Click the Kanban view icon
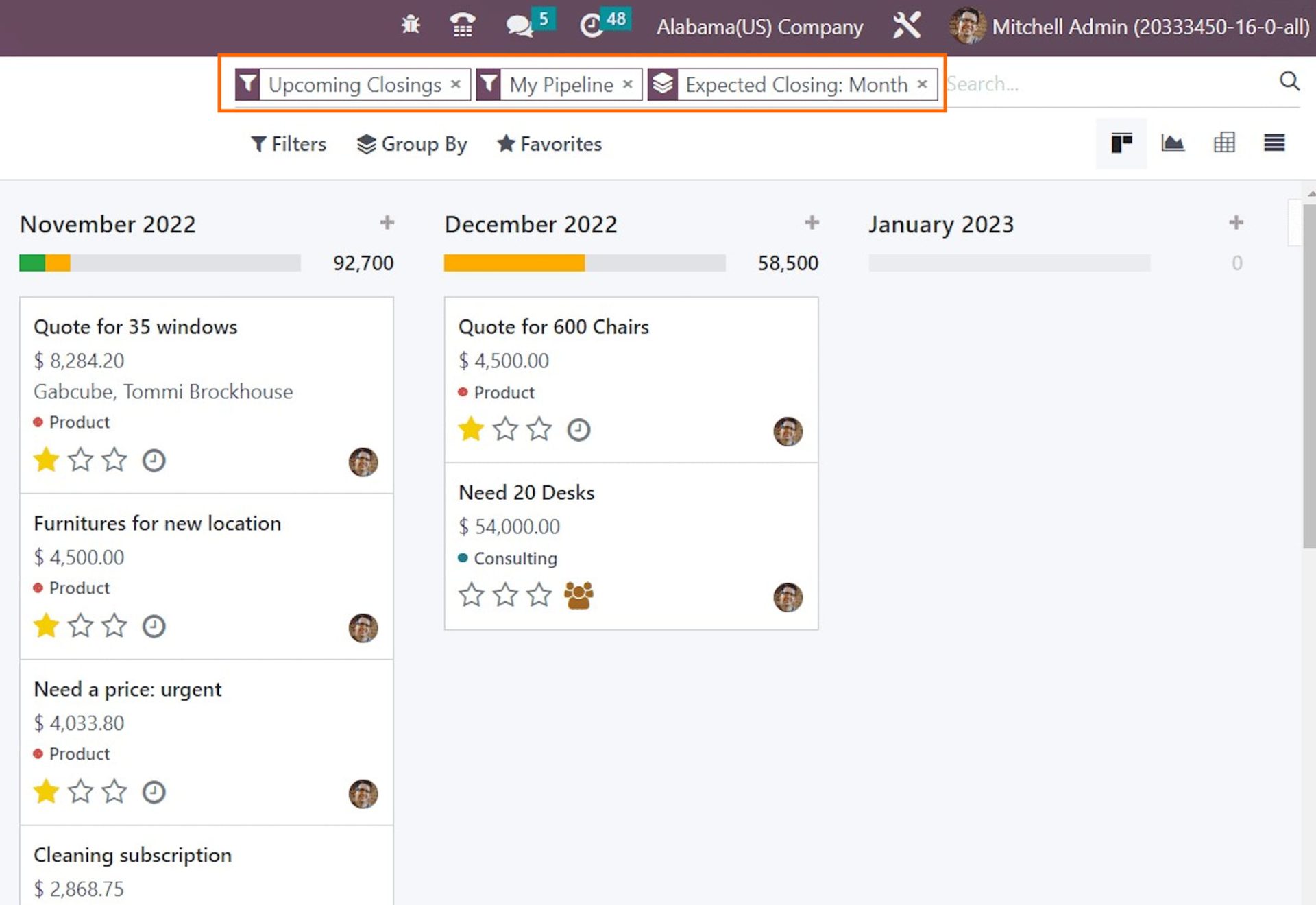Image resolution: width=1316 pixels, height=905 pixels. (x=1121, y=143)
